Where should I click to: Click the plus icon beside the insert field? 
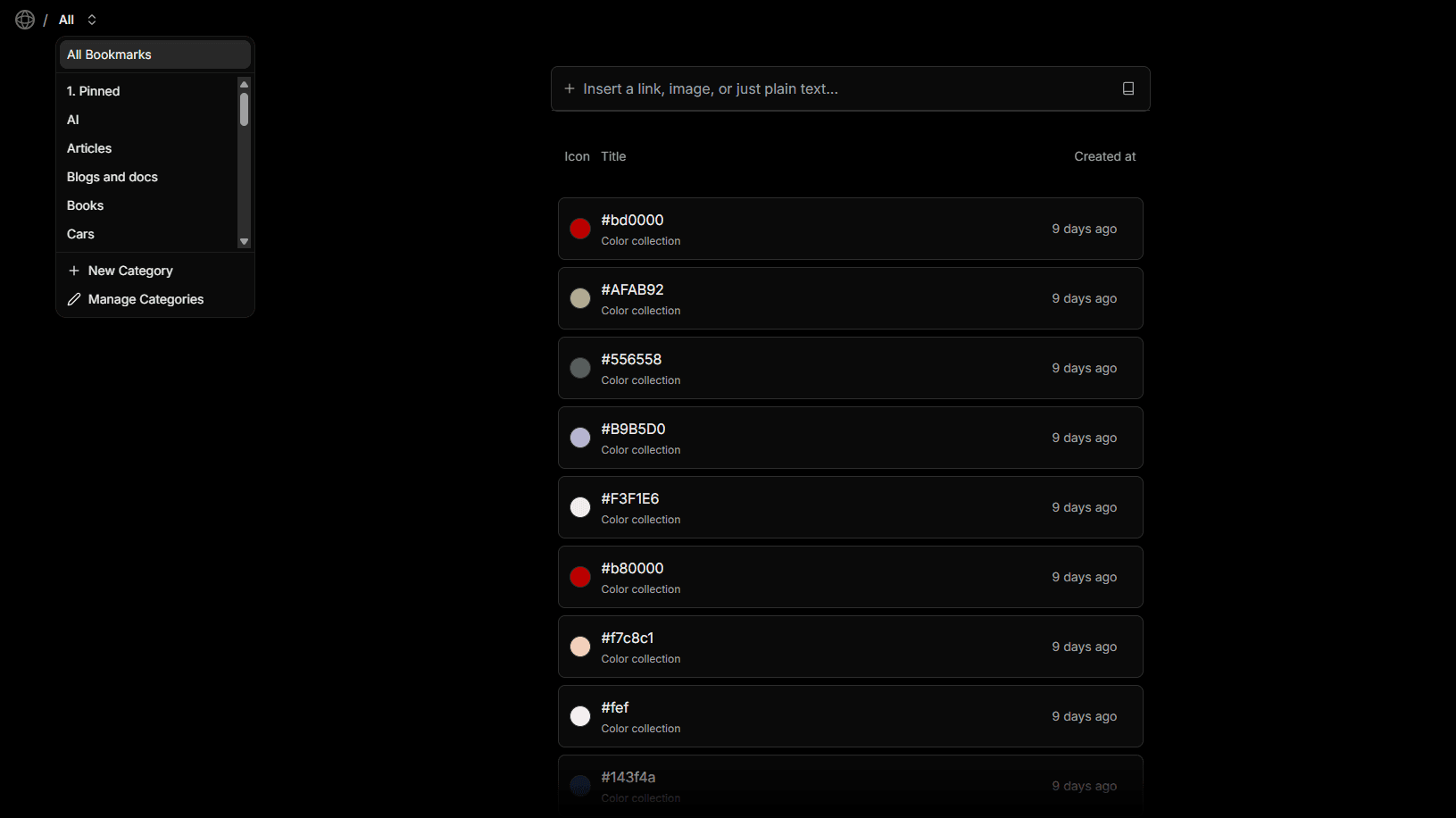(570, 88)
